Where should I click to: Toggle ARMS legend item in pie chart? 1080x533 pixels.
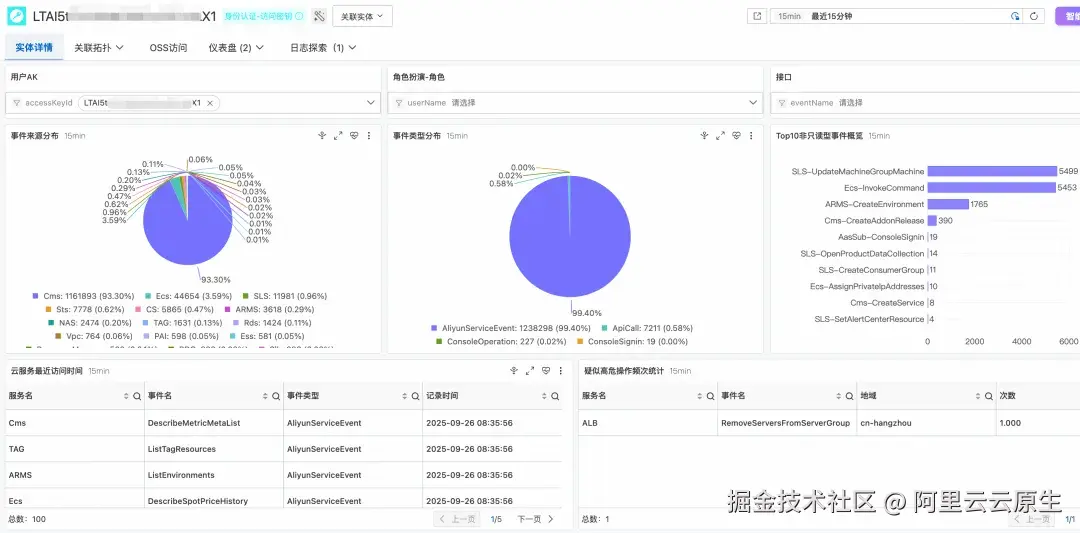pos(271,309)
